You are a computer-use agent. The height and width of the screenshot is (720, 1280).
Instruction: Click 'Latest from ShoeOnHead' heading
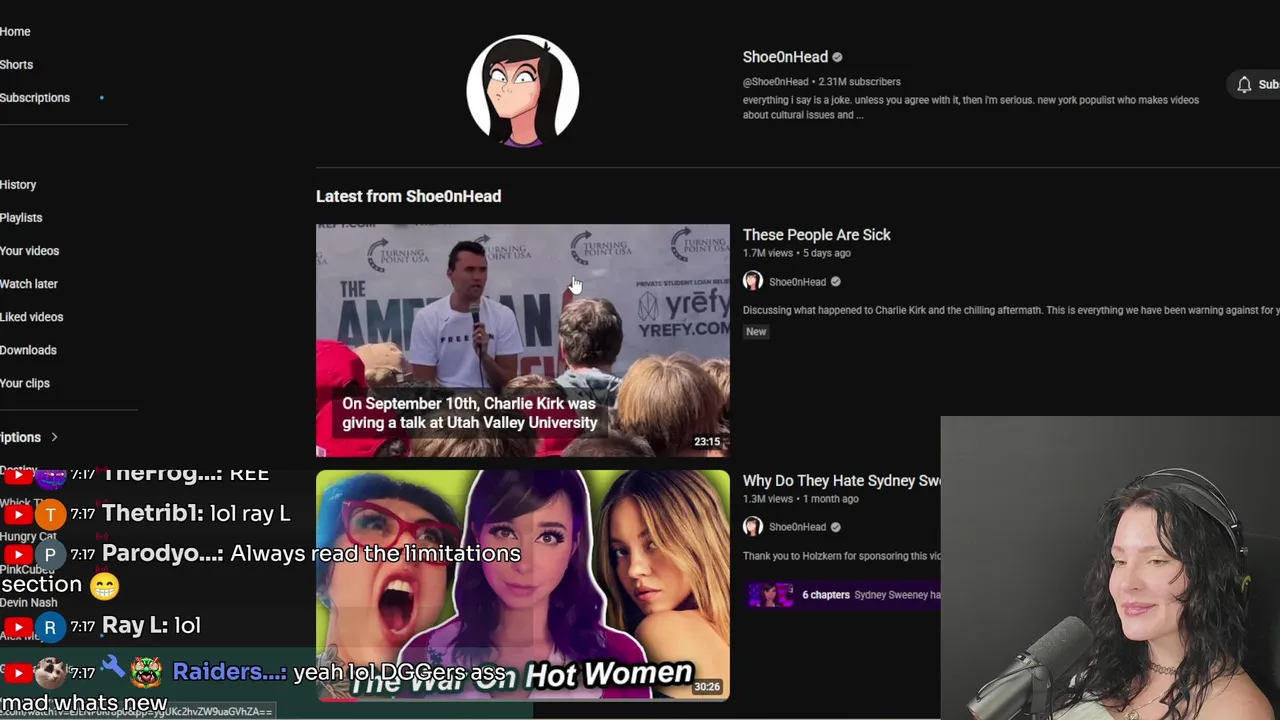coord(408,197)
